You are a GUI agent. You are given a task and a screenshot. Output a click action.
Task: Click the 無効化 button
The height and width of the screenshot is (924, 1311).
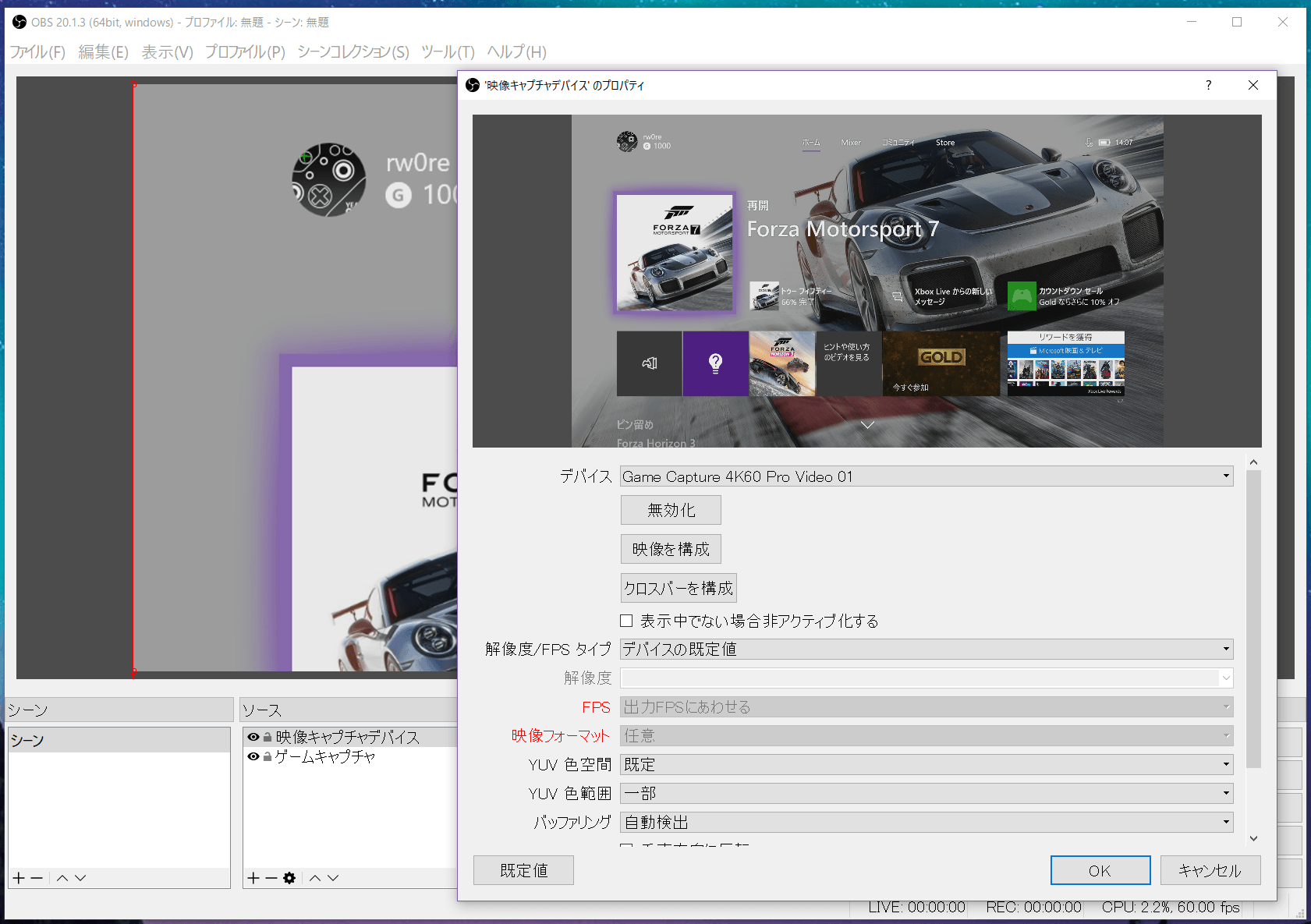coord(671,510)
